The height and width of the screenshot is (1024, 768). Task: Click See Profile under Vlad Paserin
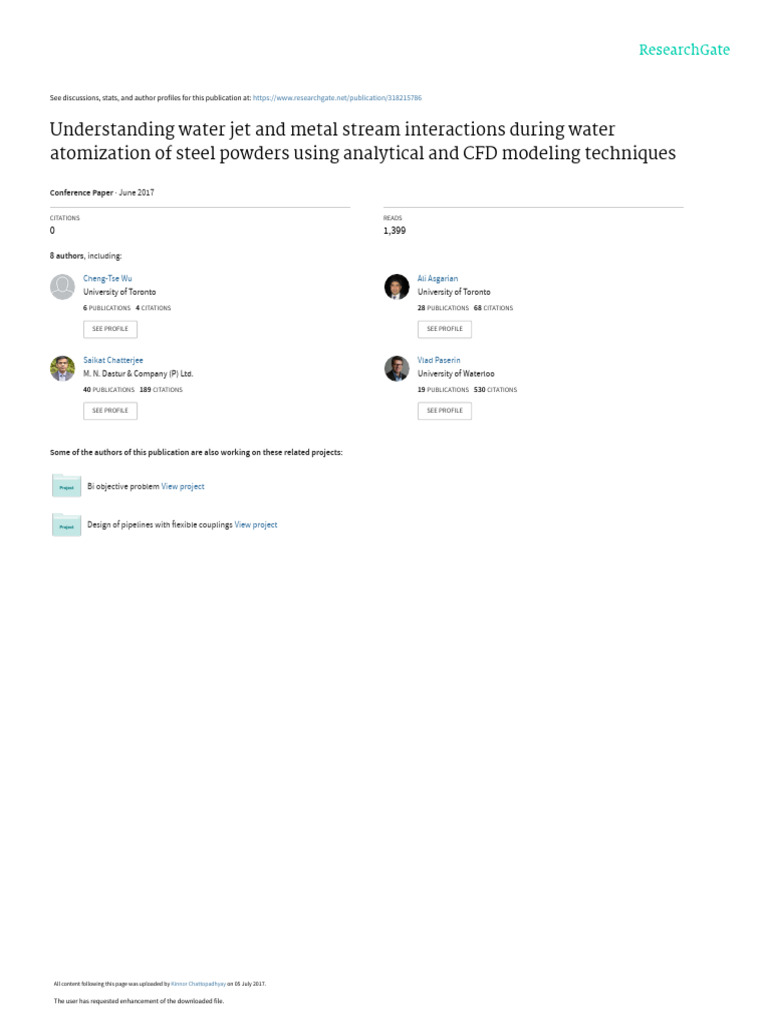pos(444,410)
